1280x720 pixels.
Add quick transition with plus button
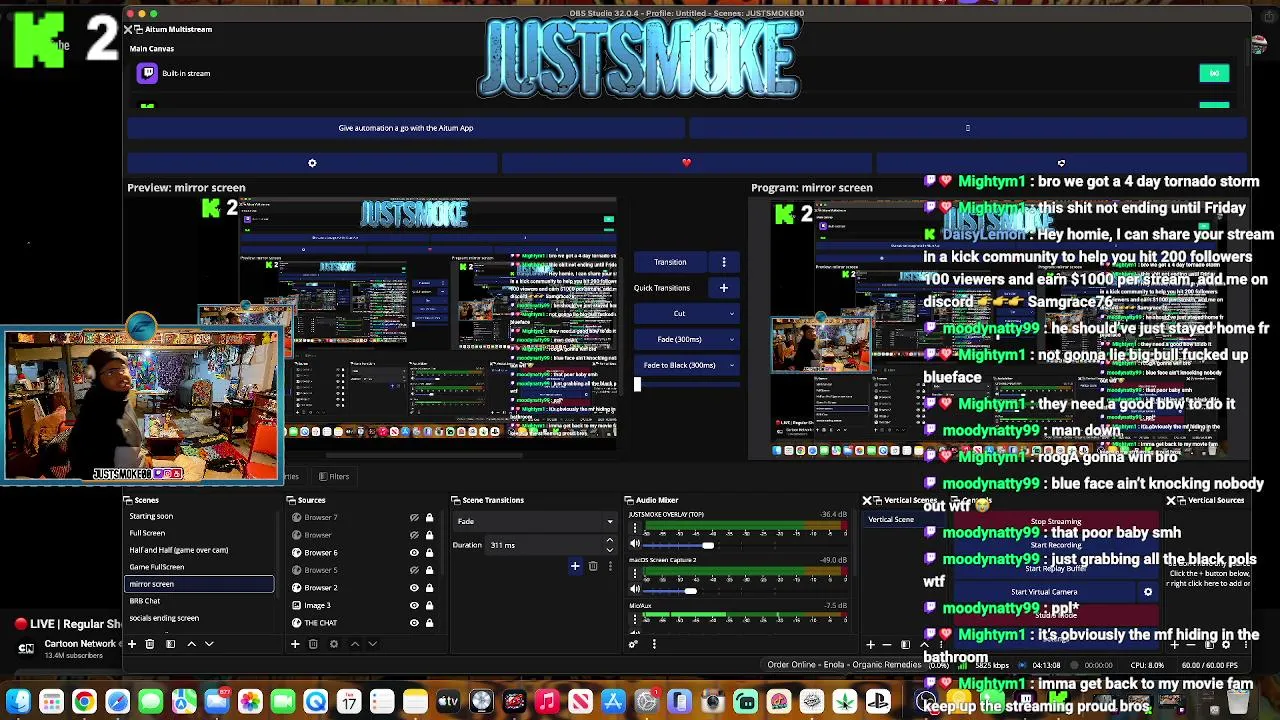pos(724,288)
